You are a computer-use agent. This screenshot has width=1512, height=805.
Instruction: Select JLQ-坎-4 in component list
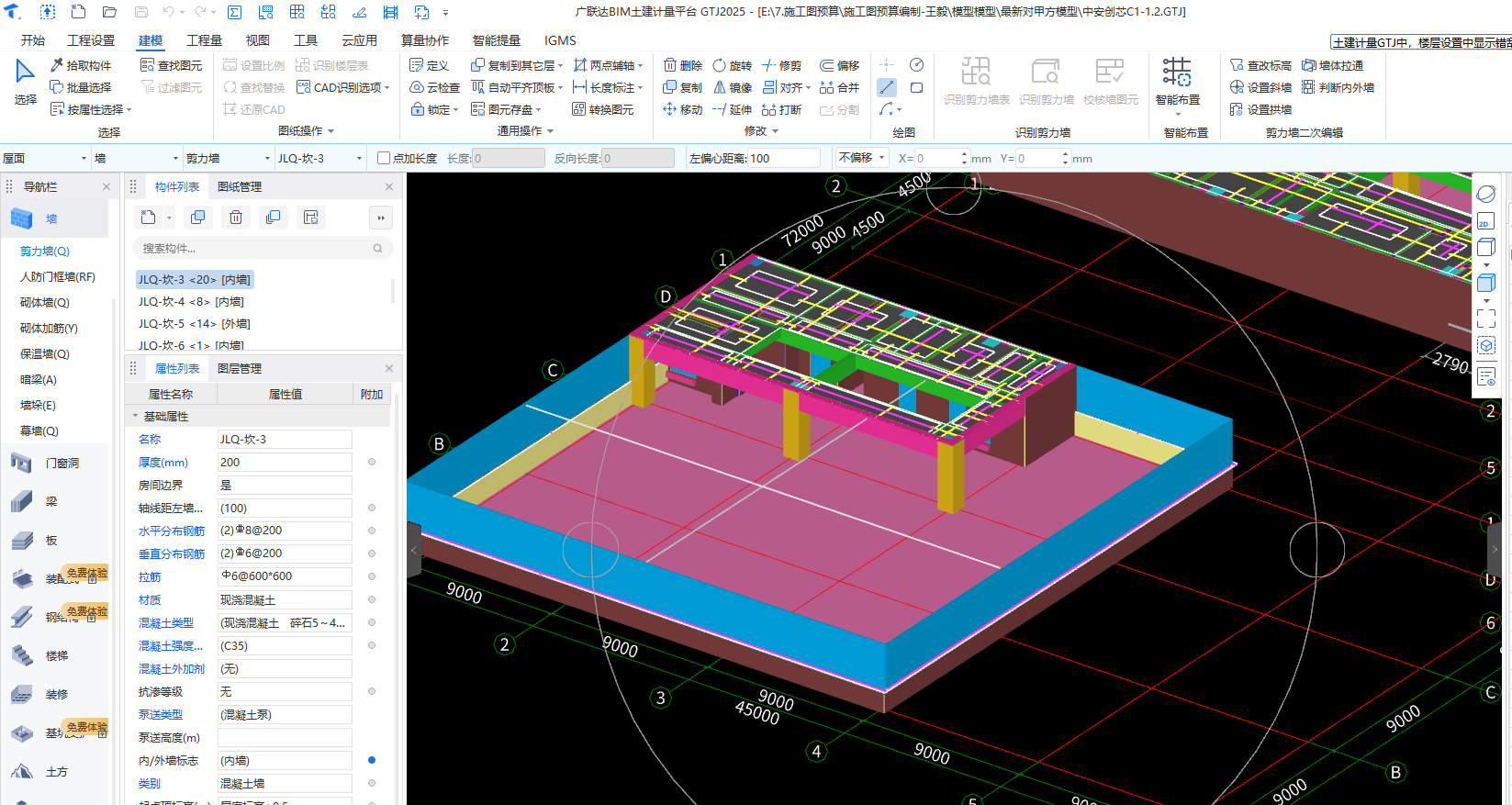pos(191,301)
